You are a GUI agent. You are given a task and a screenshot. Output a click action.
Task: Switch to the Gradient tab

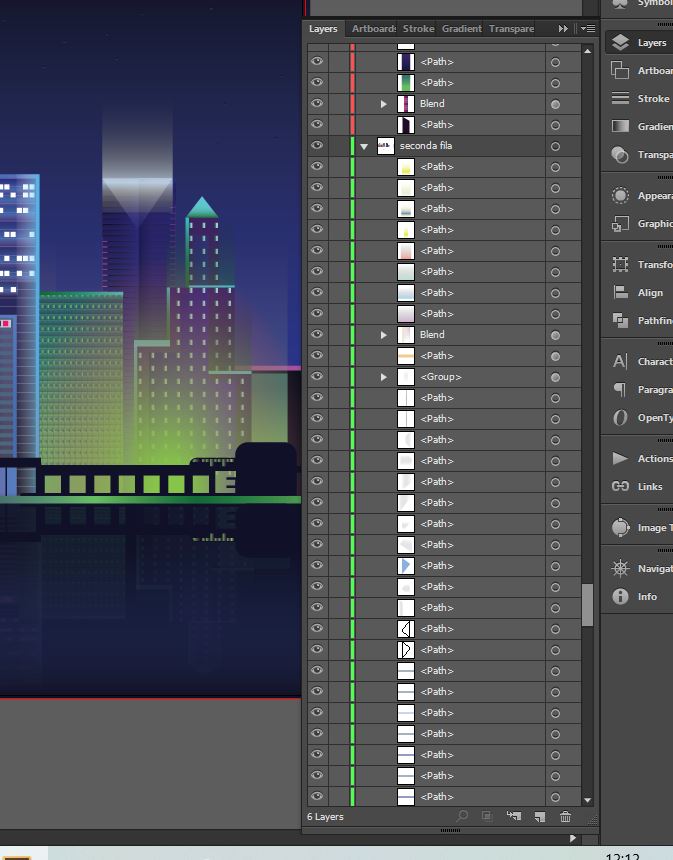coord(461,29)
